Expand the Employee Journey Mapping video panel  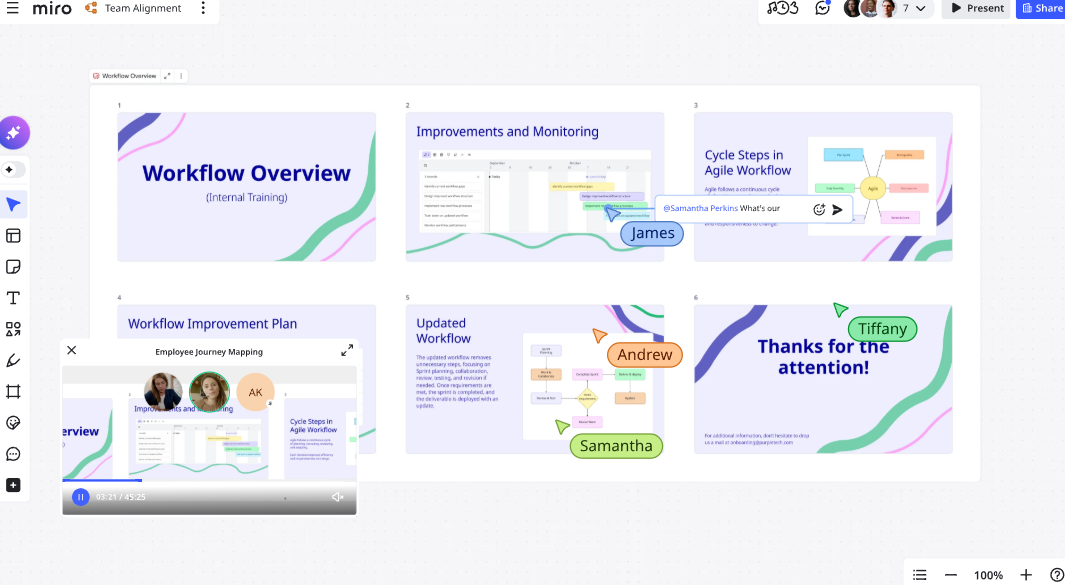(x=347, y=351)
